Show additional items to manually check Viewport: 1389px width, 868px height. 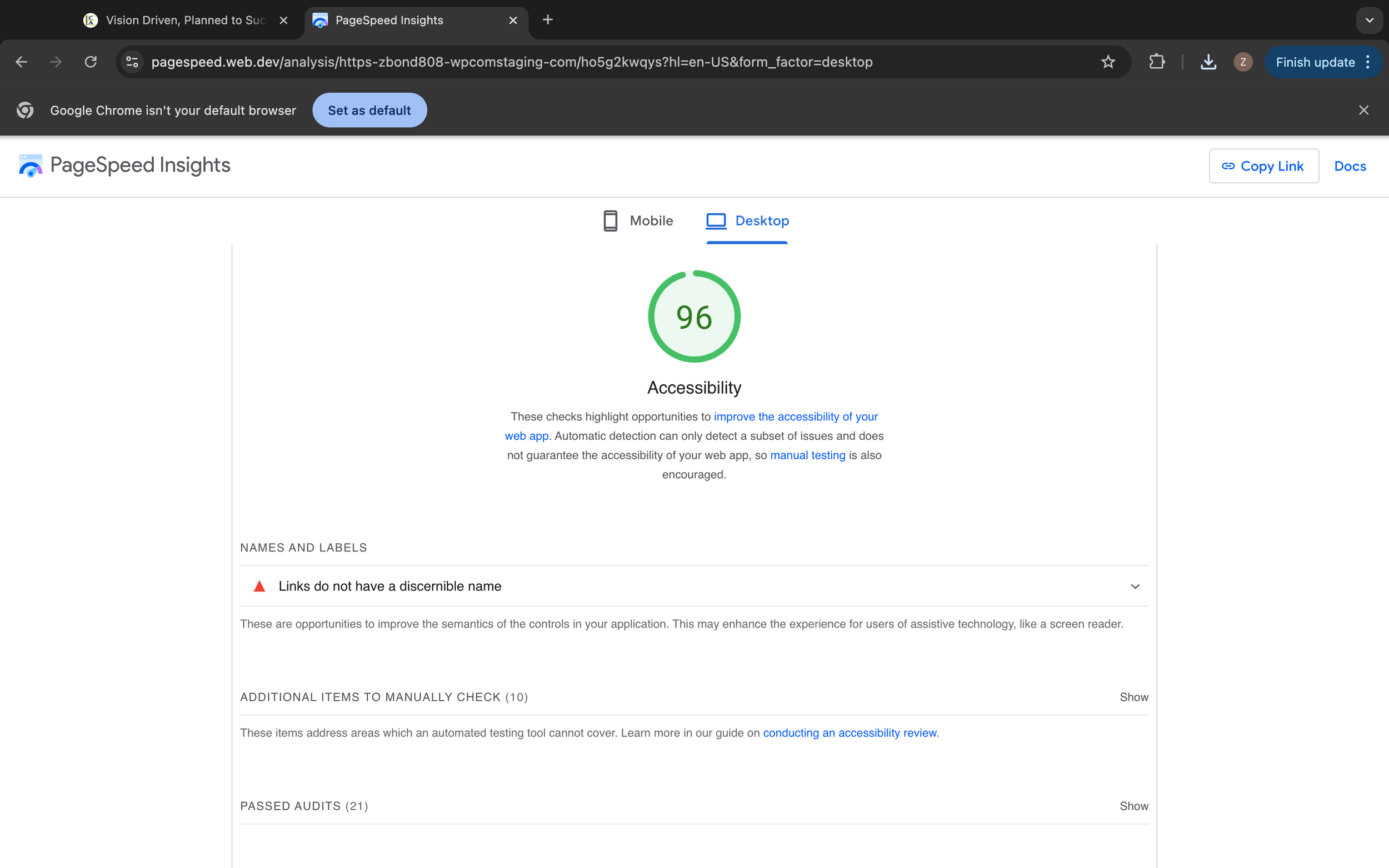(x=1133, y=697)
